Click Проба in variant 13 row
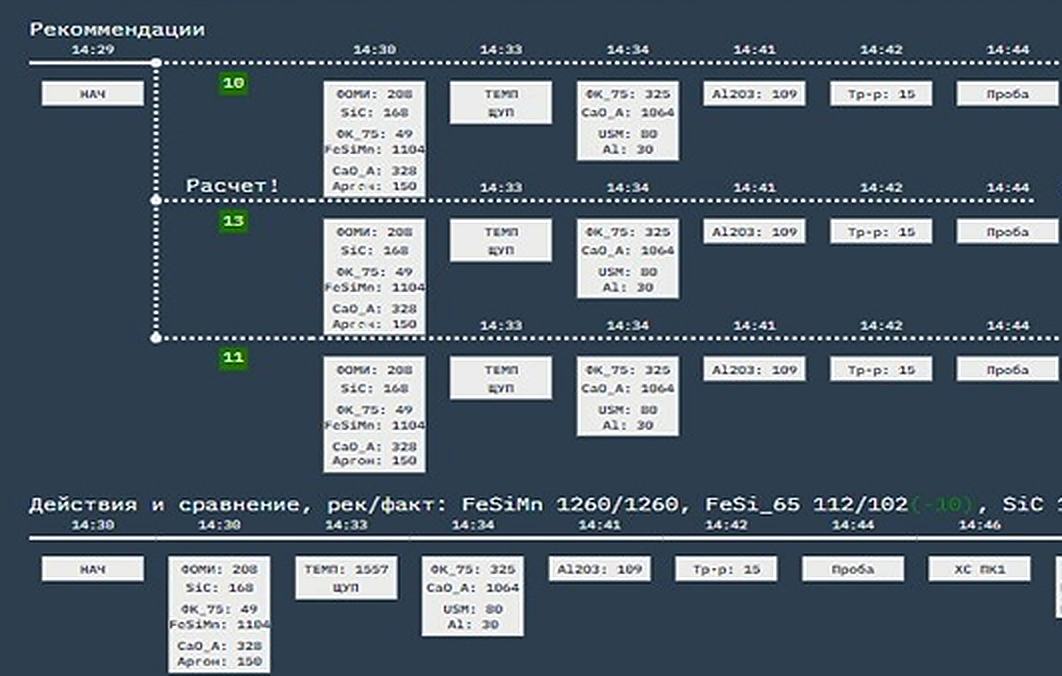This screenshot has width=1062, height=676. coord(1008,231)
